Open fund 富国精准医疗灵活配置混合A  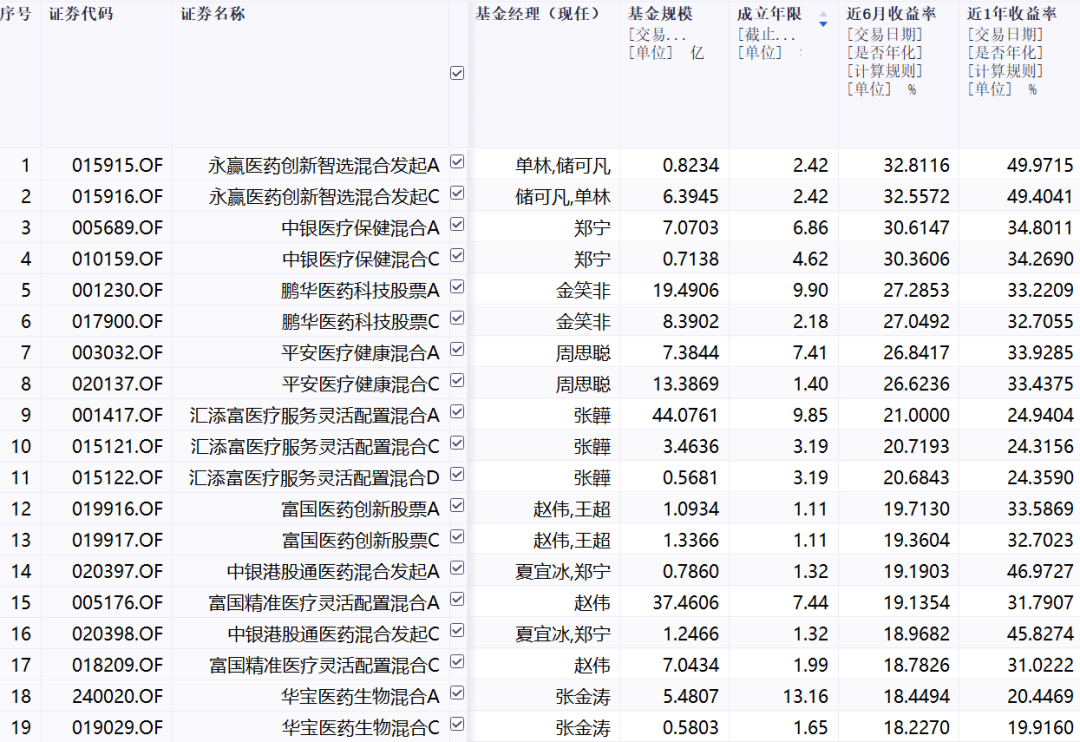[x=324, y=604]
